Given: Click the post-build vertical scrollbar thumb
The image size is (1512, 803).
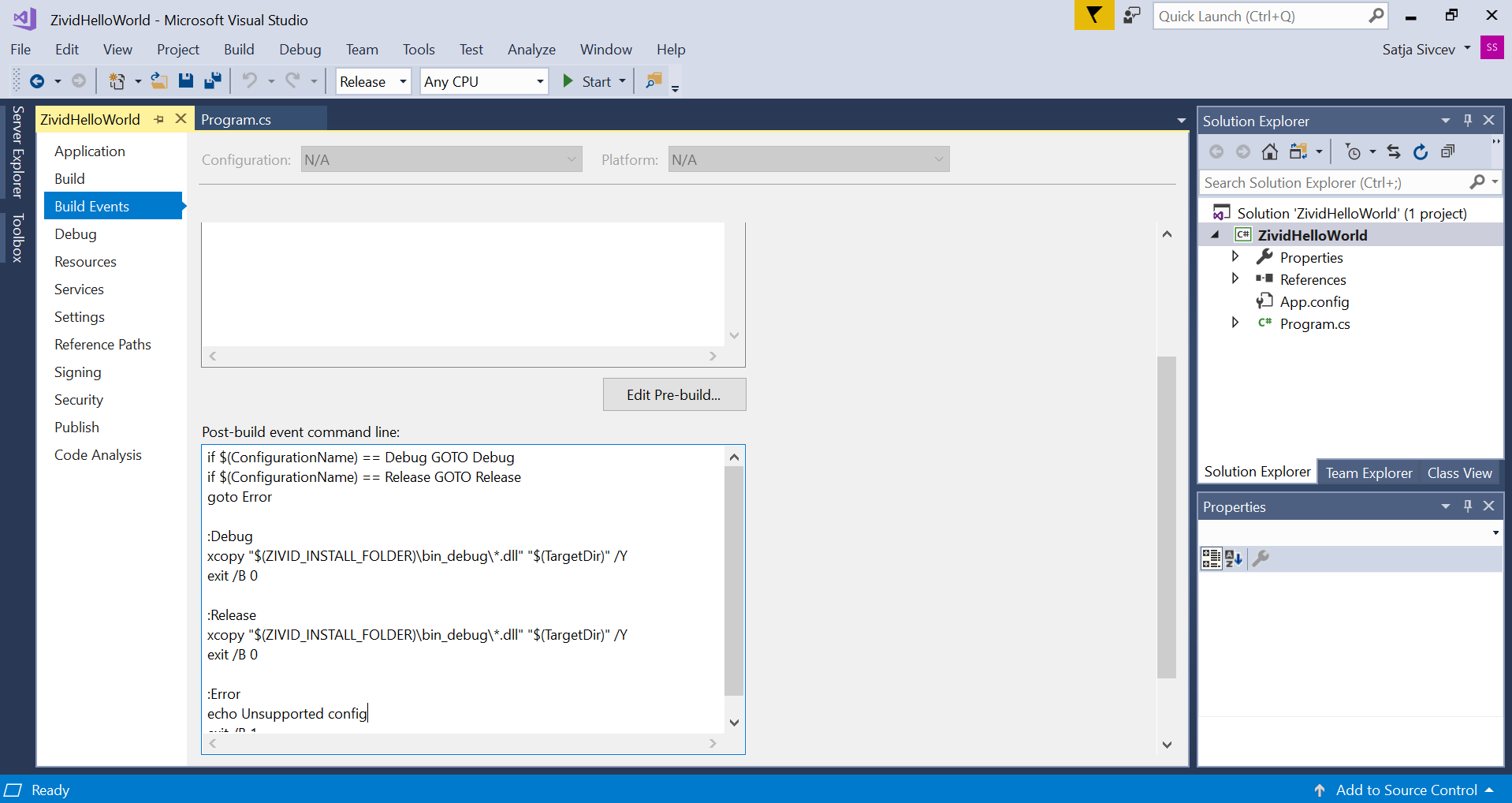Looking at the screenshot, I should point(734,581).
